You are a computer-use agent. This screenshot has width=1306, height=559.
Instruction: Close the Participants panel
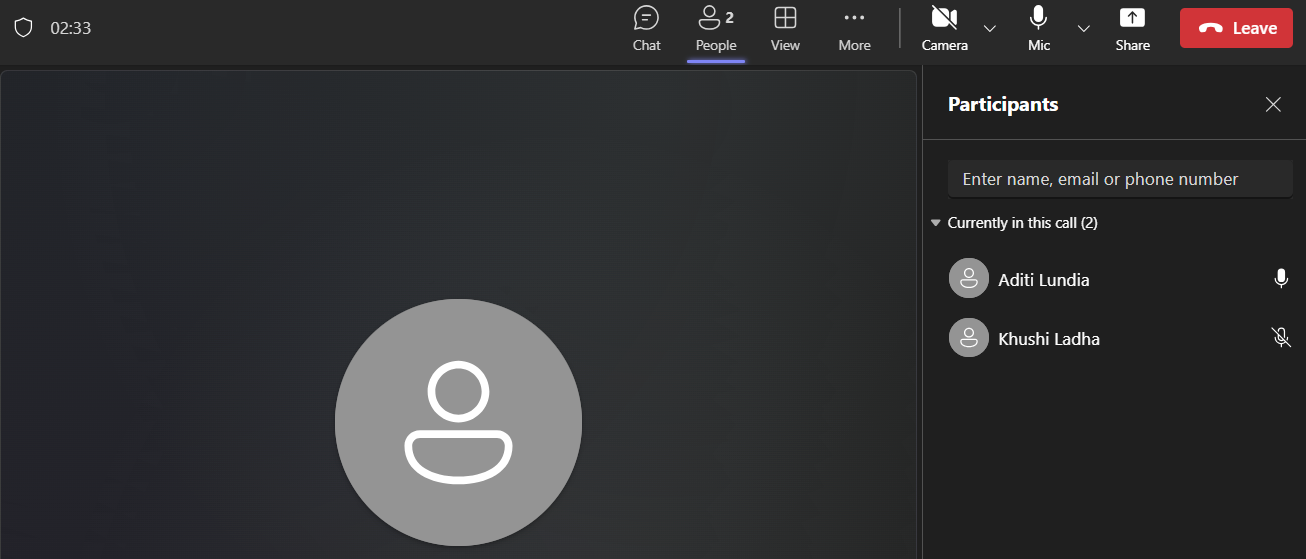(1273, 104)
